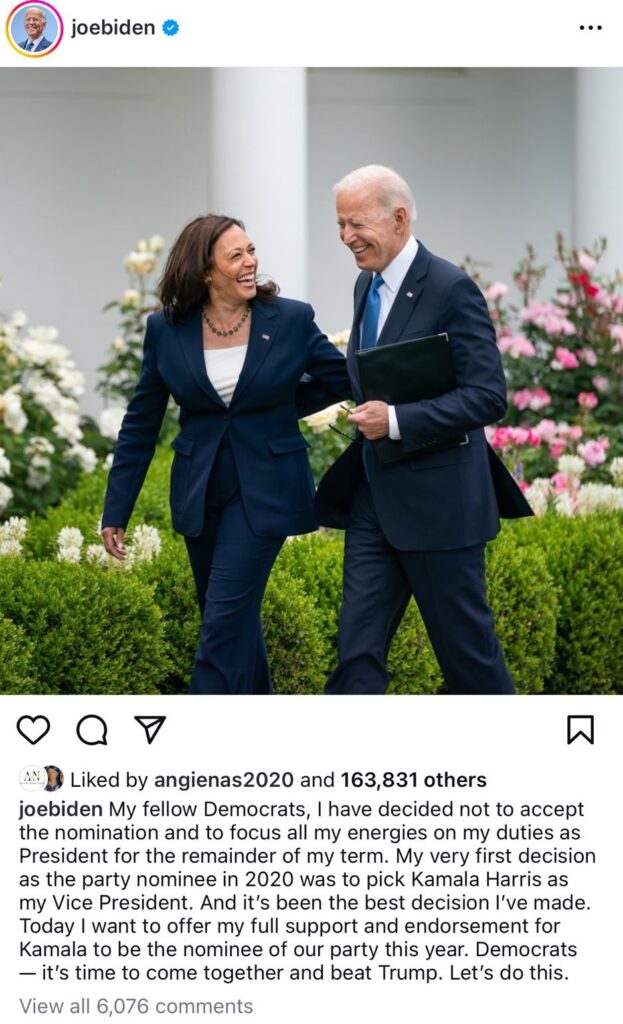
Task: Open joebiden's story from the profile avatar
Action: [34, 29]
